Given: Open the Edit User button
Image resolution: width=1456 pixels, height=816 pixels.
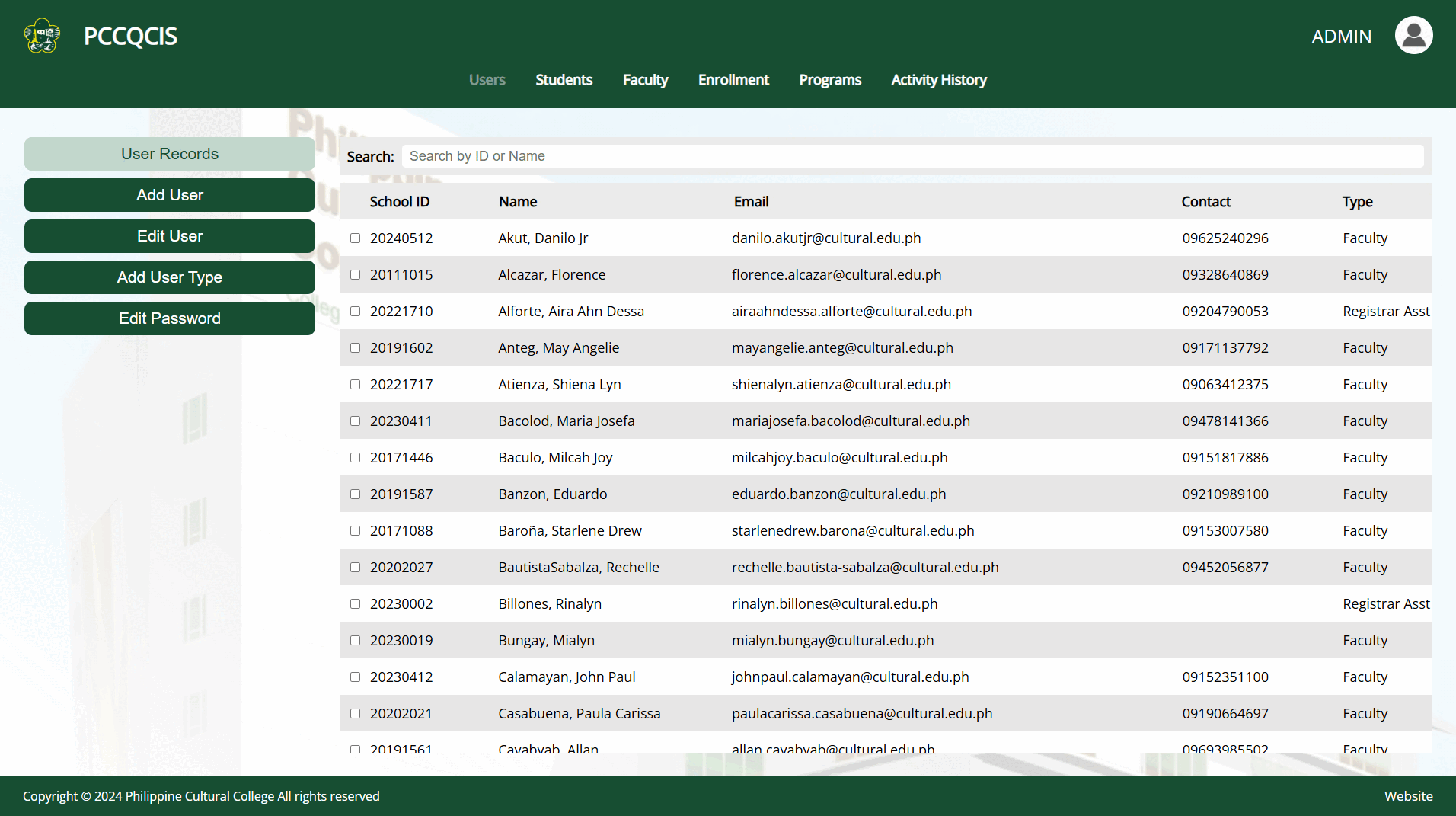Looking at the screenshot, I should [x=170, y=236].
